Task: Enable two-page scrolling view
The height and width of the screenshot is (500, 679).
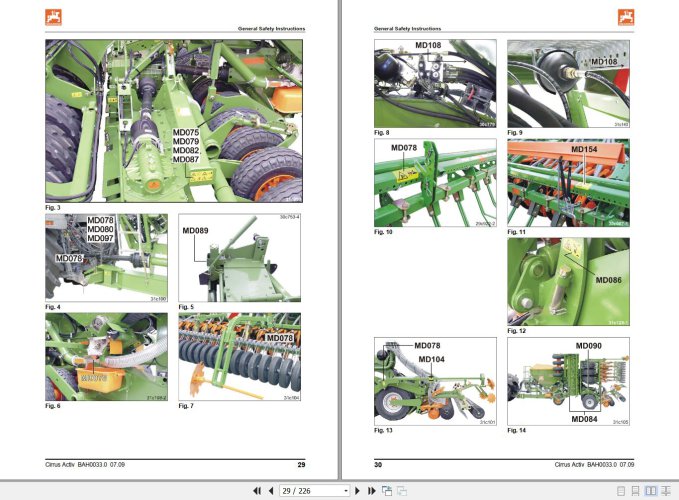Action: (x=665, y=491)
